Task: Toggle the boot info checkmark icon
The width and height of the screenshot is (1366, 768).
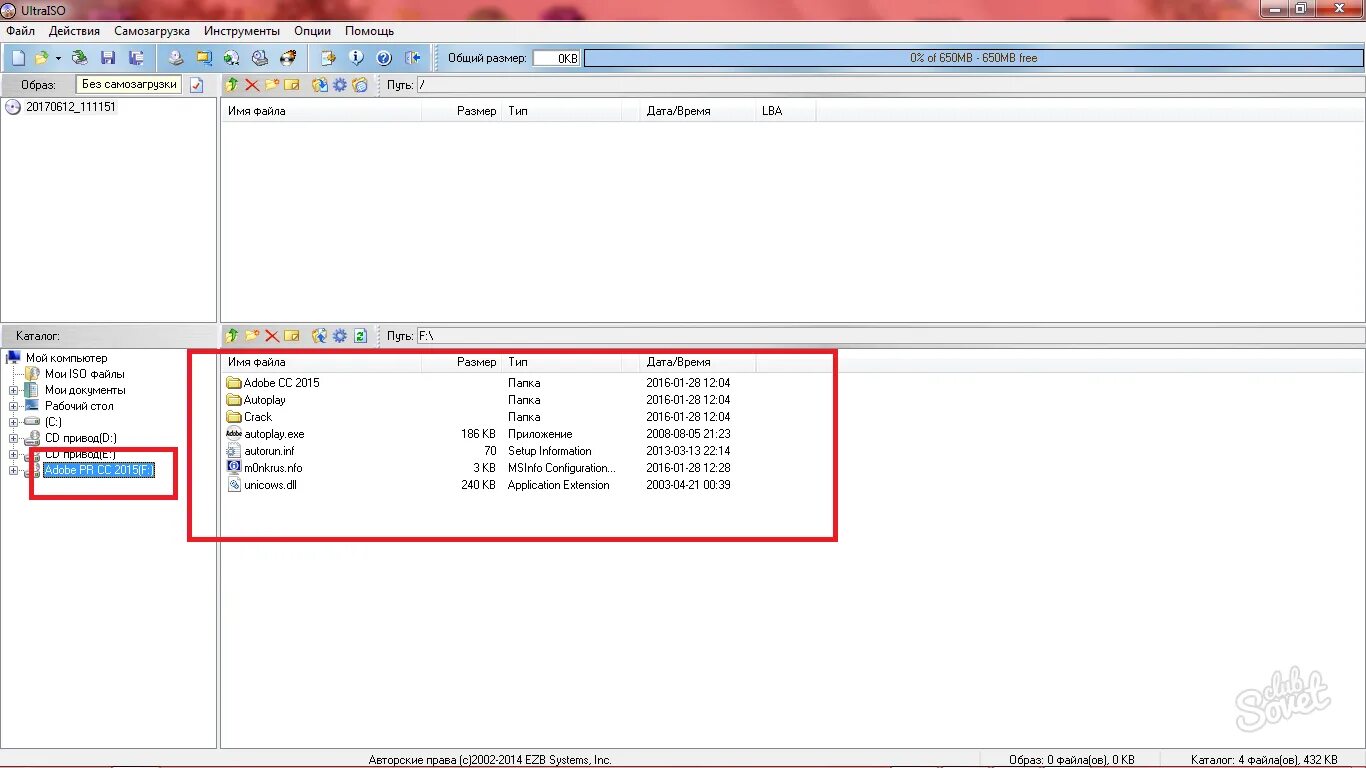Action: [x=196, y=85]
